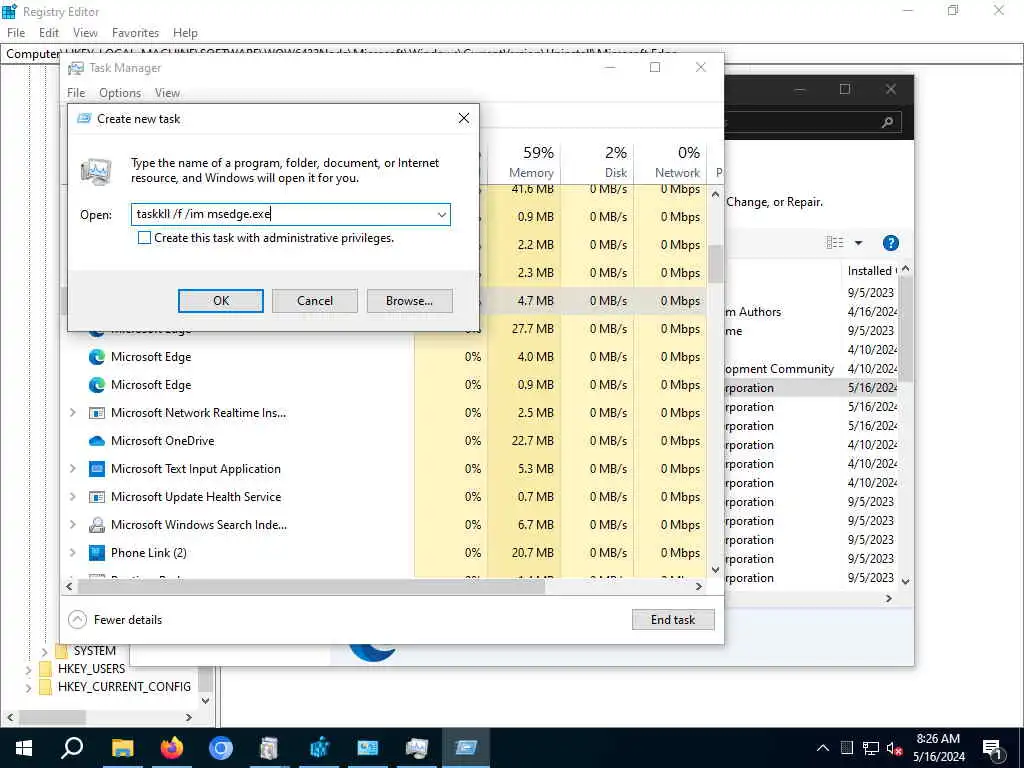The image size is (1024, 768).
Task: Open taskbar search
Action: [x=72, y=748]
